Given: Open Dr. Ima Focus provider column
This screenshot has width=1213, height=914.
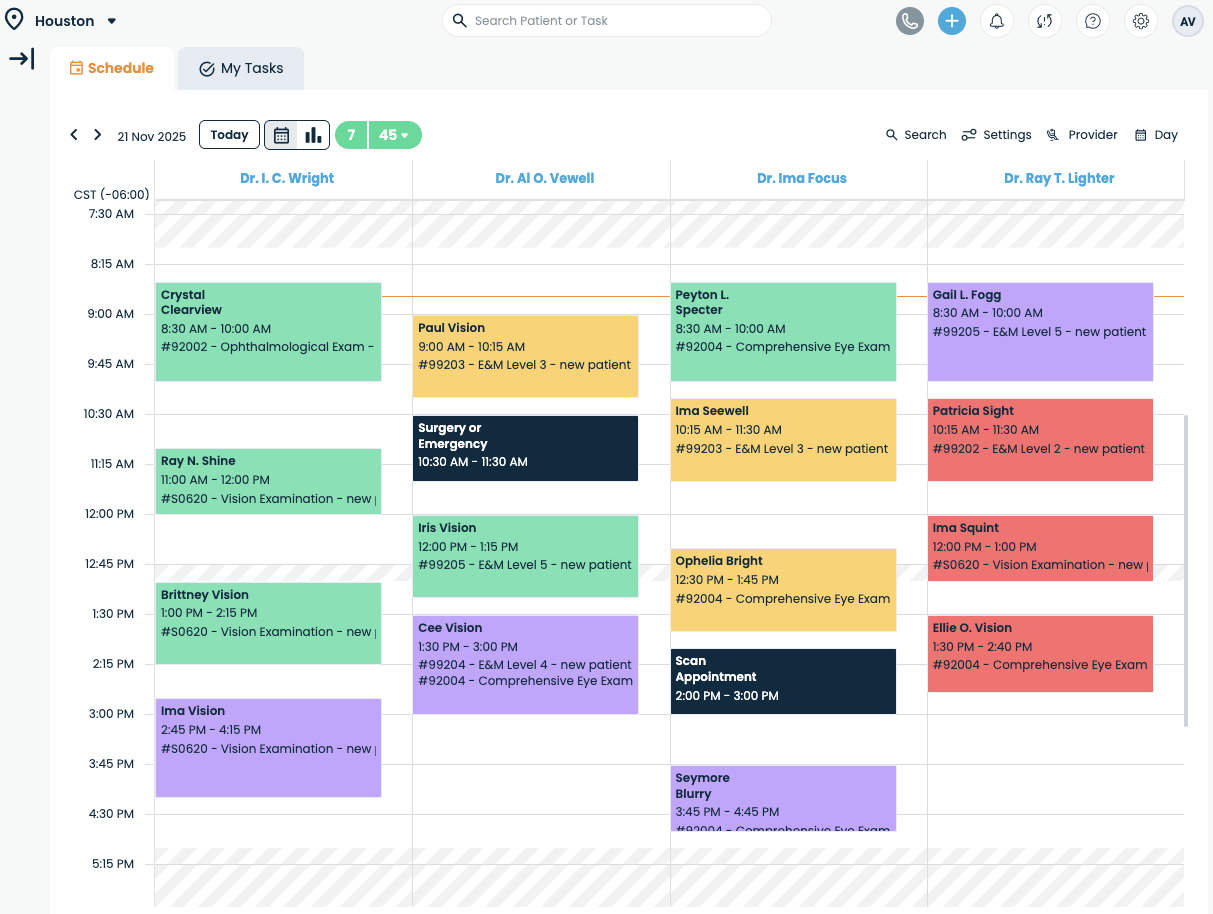Looking at the screenshot, I should tap(801, 179).
